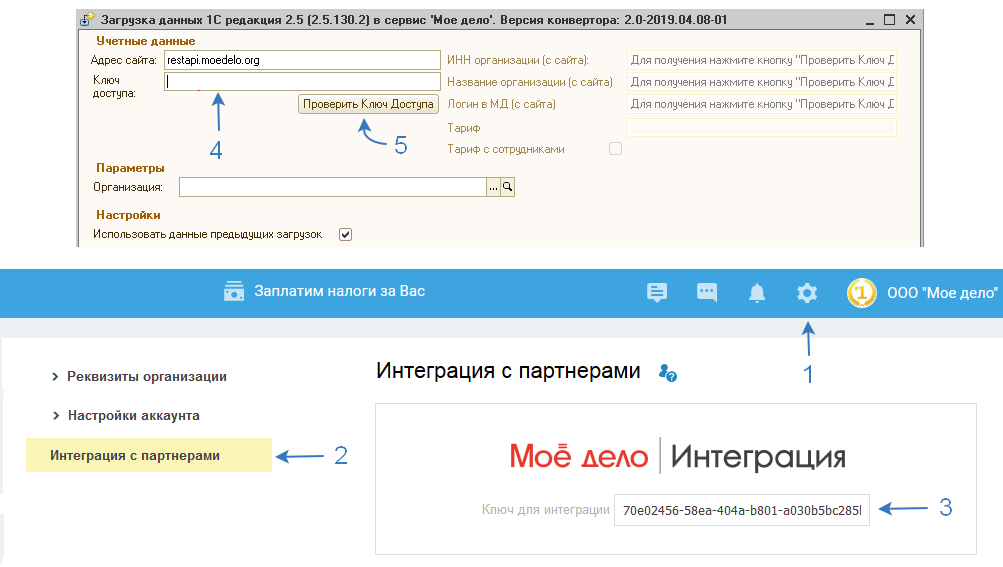Viewport: 1003px width, 567px height.
Task: Open the organization selection ellipsis button
Action: [x=493, y=187]
